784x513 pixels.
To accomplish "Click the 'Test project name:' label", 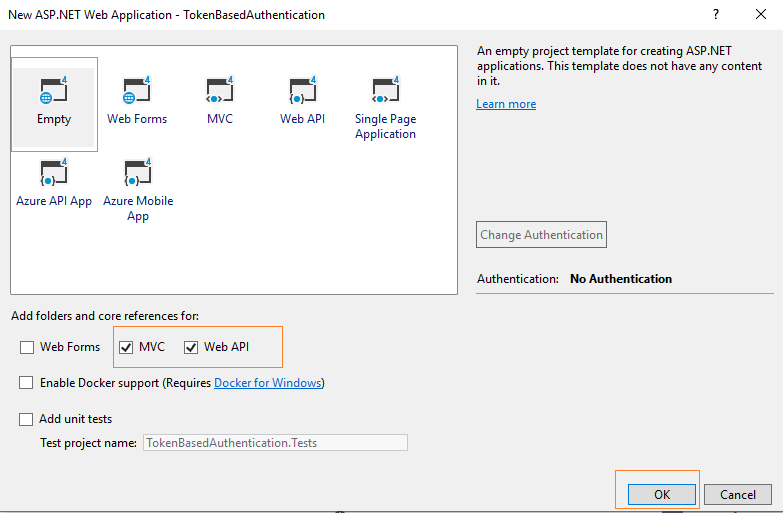I will click(x=88, y=443).
